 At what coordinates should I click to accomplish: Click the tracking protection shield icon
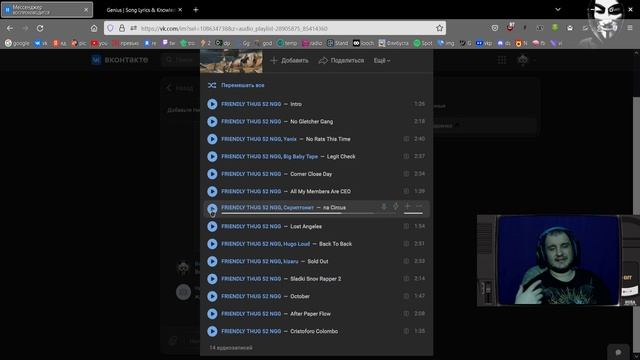pyautogui.click(x=110, y=28)
